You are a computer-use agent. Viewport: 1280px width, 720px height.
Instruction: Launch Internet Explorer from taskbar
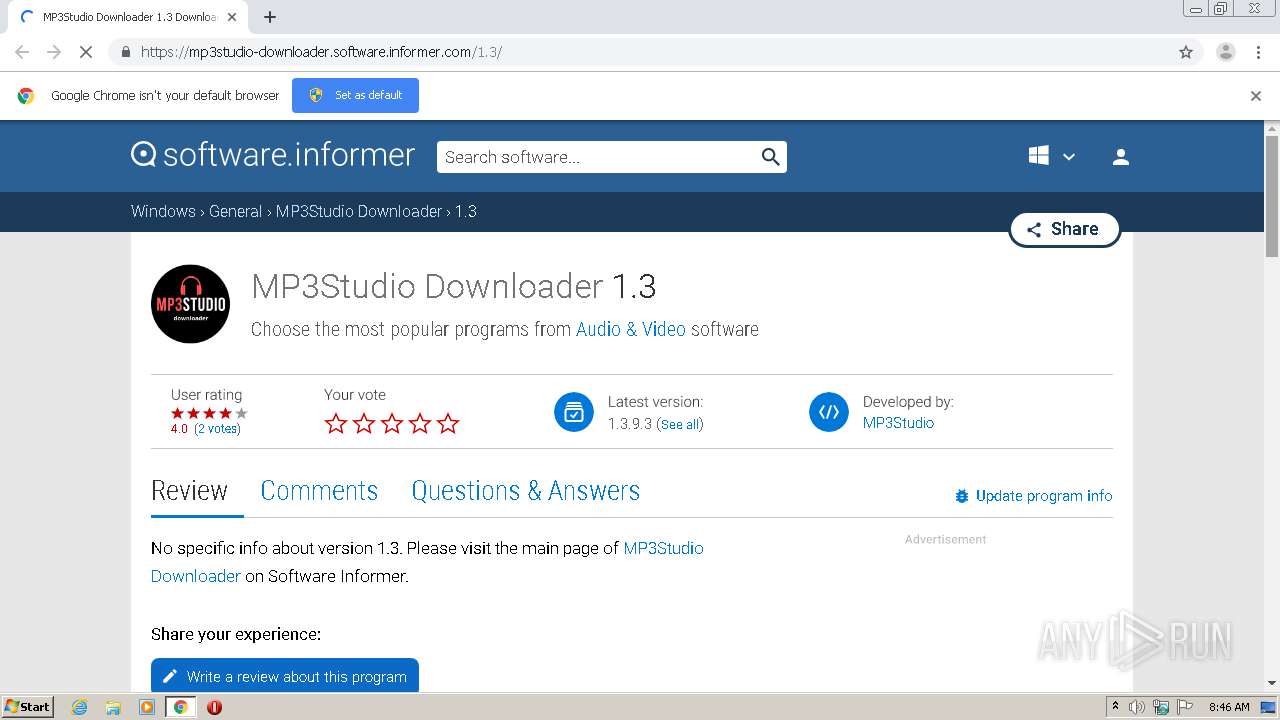pyautogui.click(x=80, y=707)
